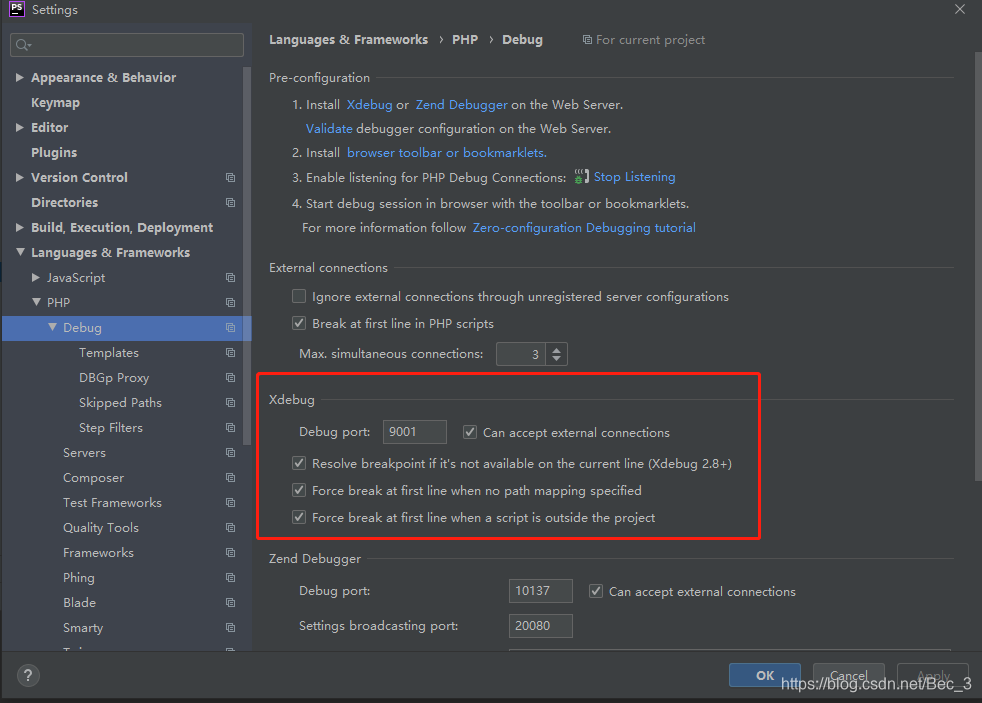Close the Settings dialog with X
The width and height of the screenshot is (982, 703).
959,9
